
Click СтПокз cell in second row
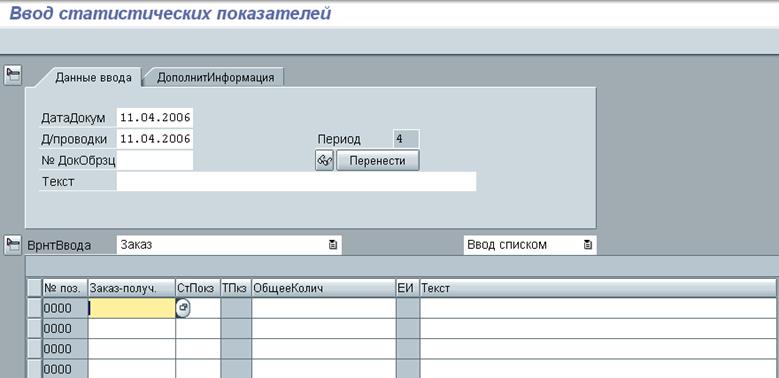click(x=198, y=329)
